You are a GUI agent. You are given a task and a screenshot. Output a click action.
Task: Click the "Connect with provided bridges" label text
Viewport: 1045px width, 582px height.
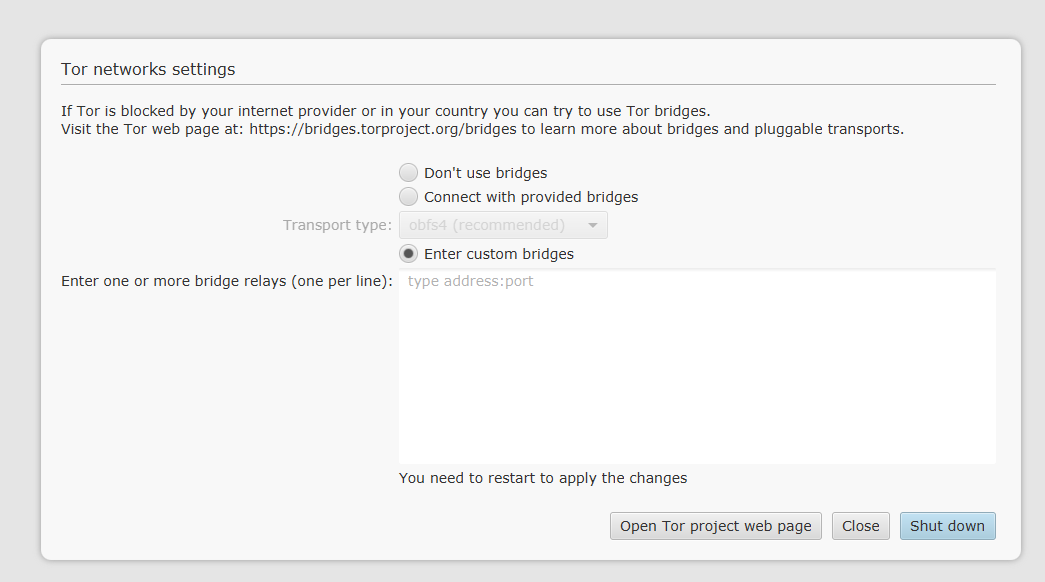[x=530, y=197]
